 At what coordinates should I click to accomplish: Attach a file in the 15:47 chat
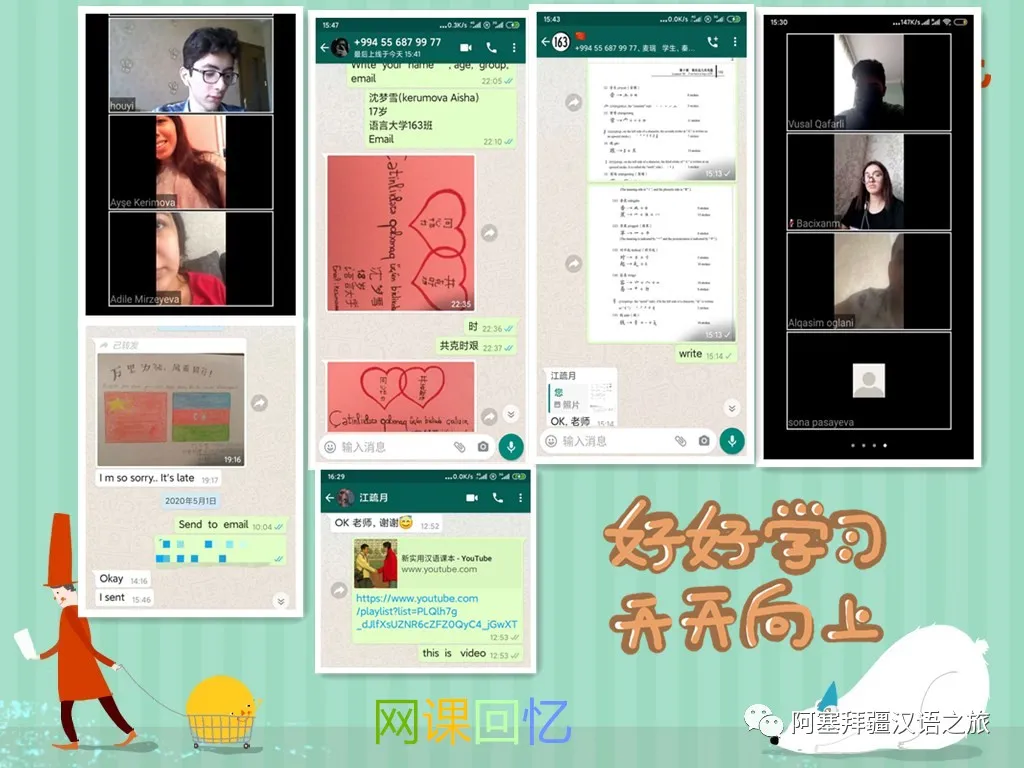(x=460, y=447)
